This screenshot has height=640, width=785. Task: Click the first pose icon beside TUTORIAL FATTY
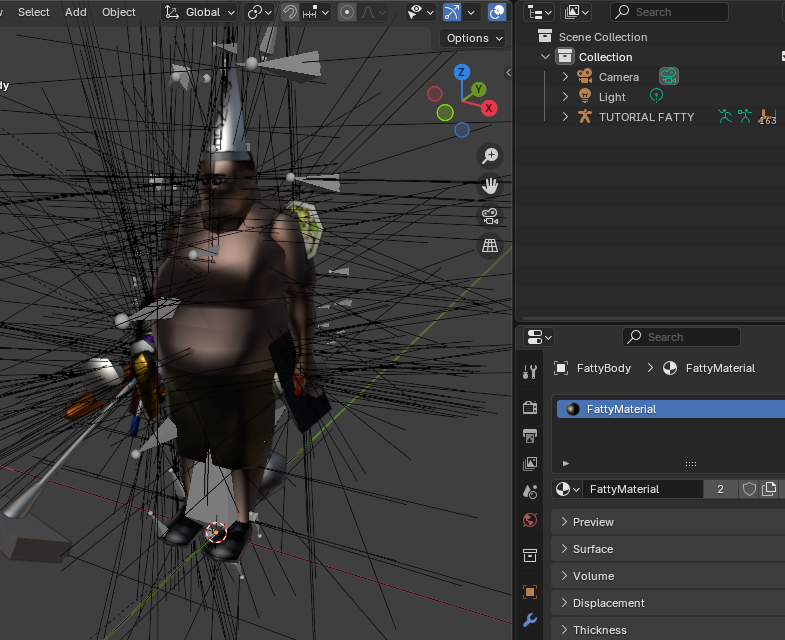click(725, 116)
